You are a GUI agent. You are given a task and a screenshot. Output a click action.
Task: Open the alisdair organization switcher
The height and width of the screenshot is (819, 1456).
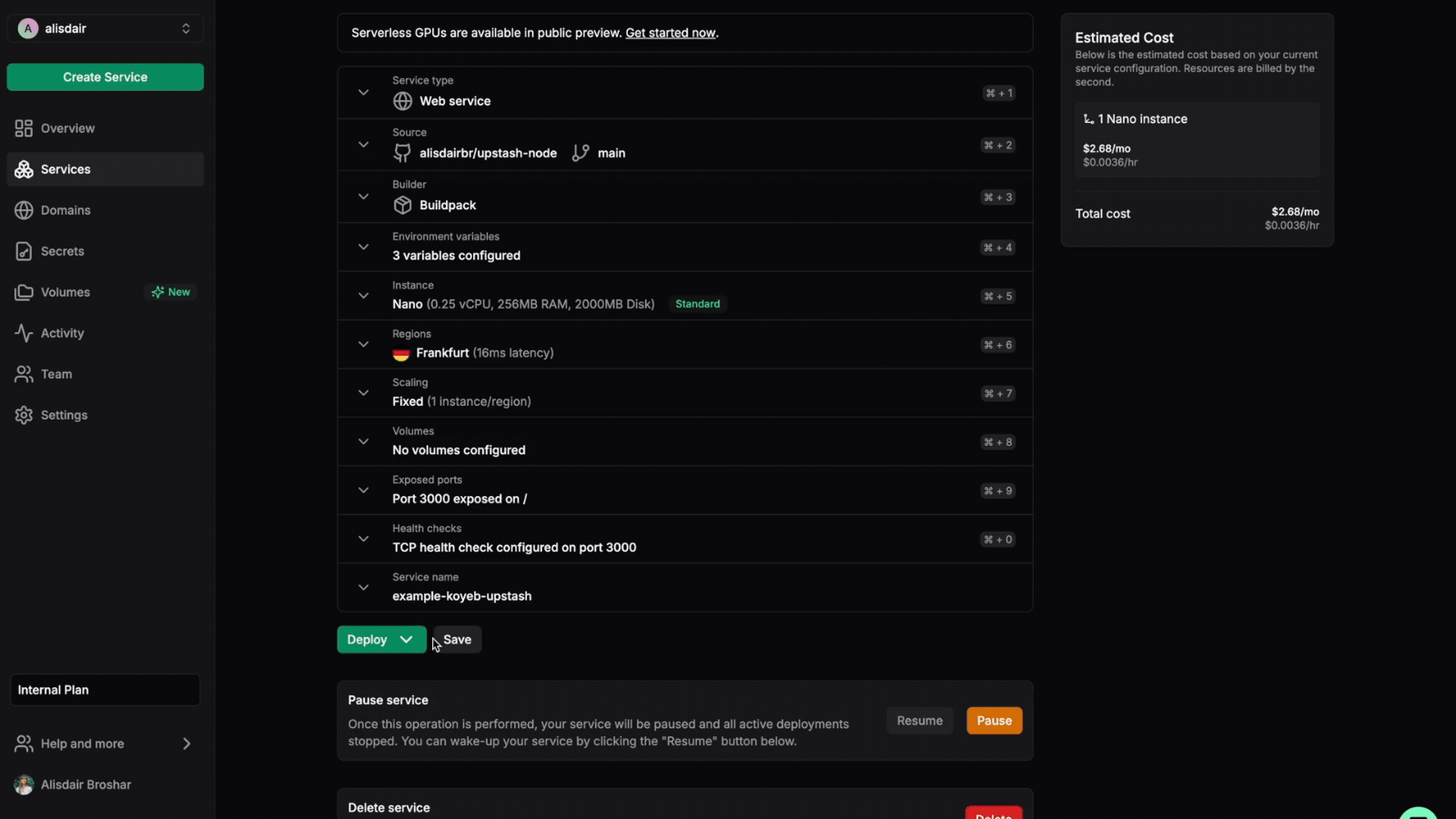pos(105,28)
